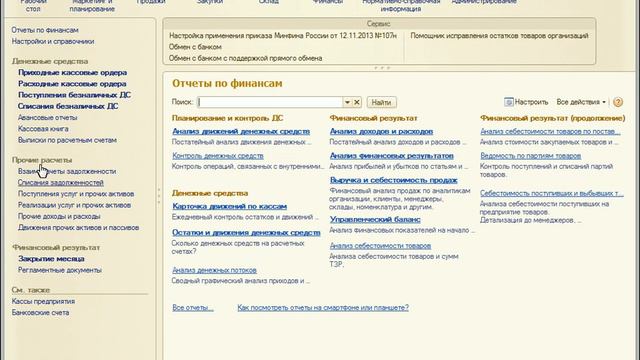
Task: Click the help question mark icon
Action: [618, 102]
